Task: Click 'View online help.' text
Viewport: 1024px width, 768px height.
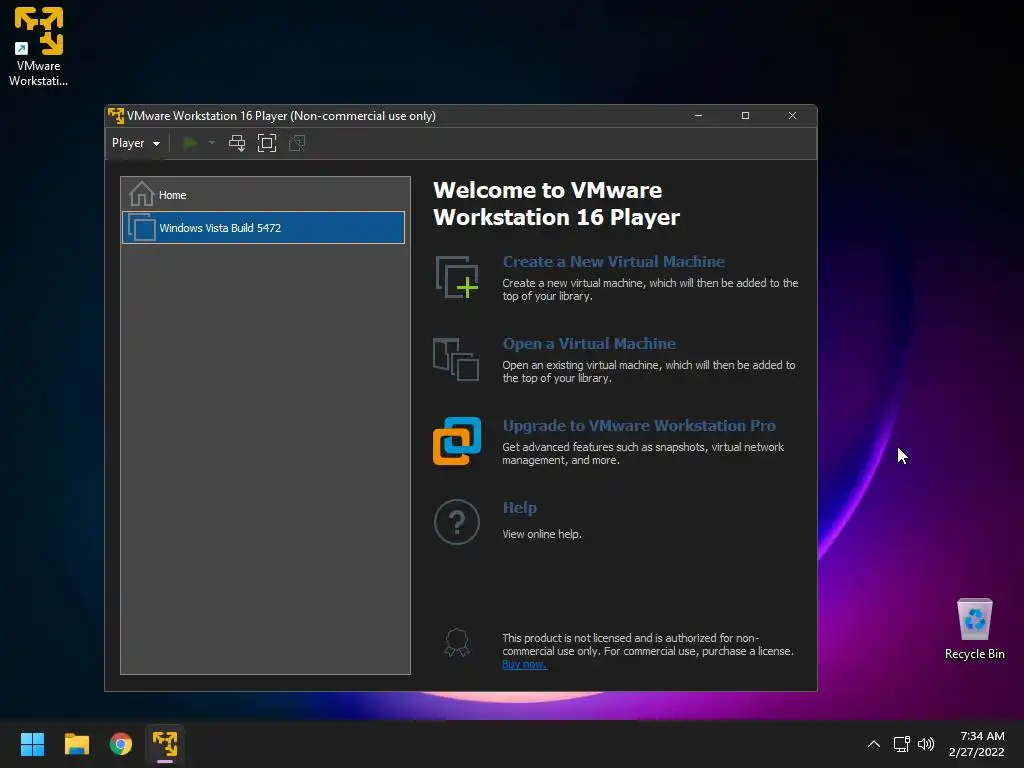Action: [x=541, y=534]
